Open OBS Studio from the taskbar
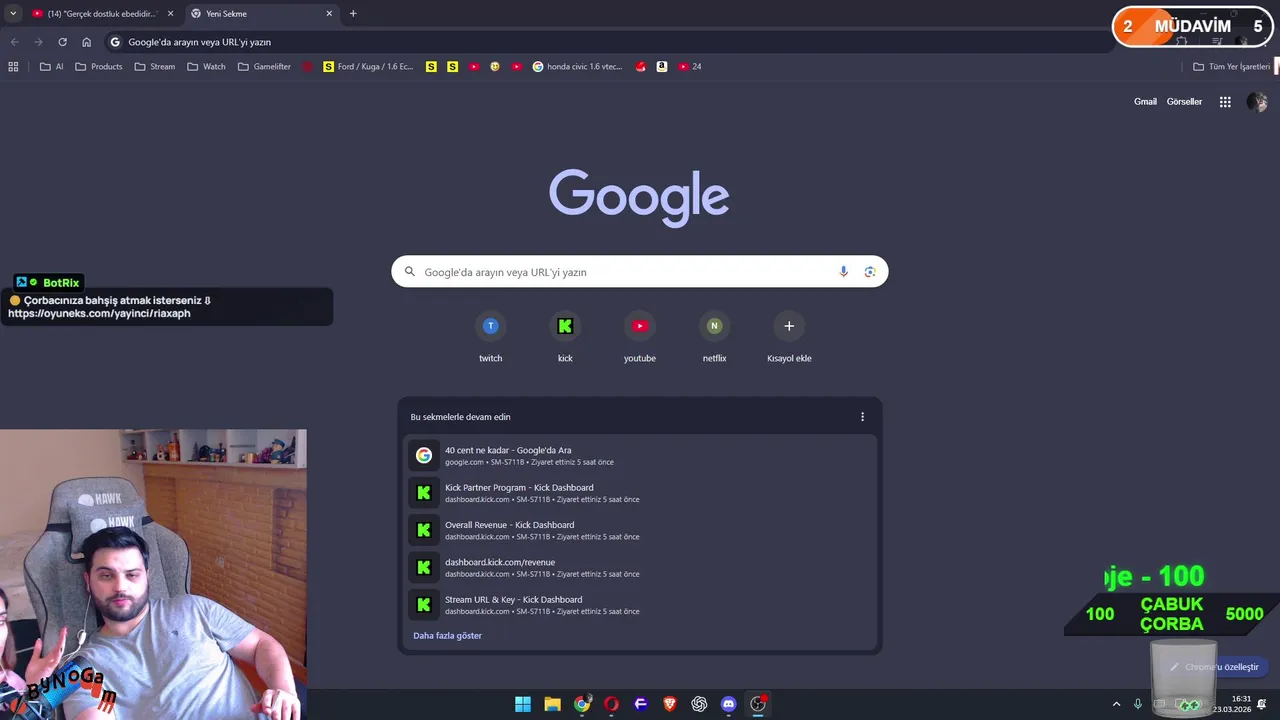 [x=758, y=704]
